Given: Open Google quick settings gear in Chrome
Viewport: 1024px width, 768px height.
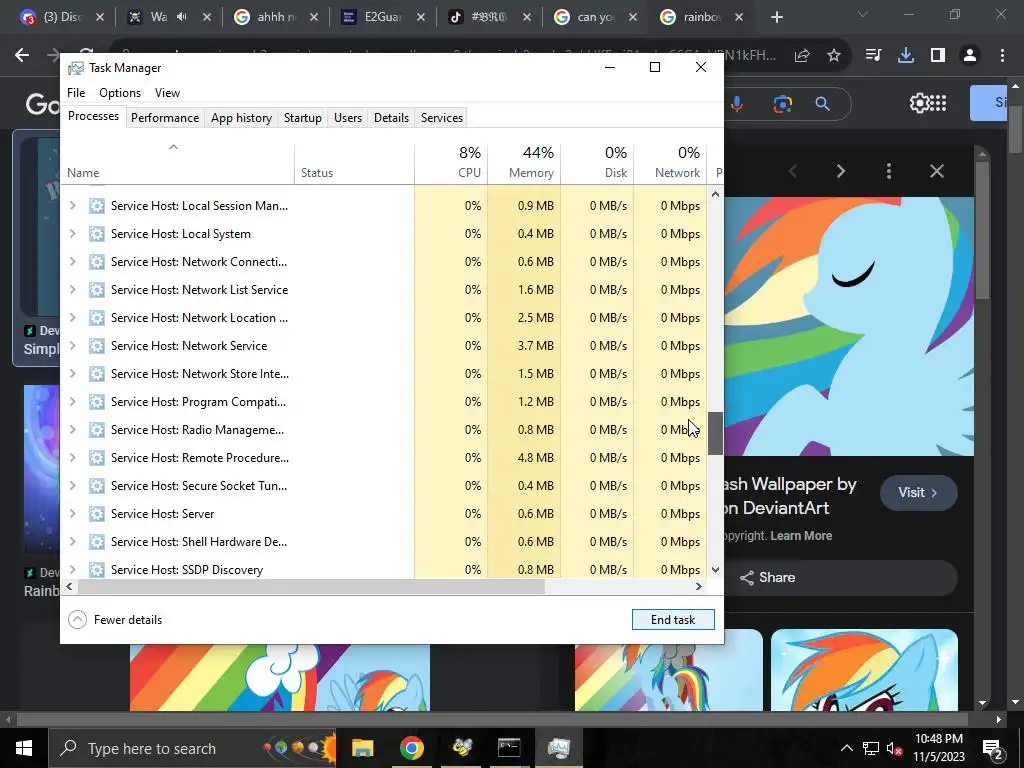Looking at the screenshot, I should pos(918,103).
